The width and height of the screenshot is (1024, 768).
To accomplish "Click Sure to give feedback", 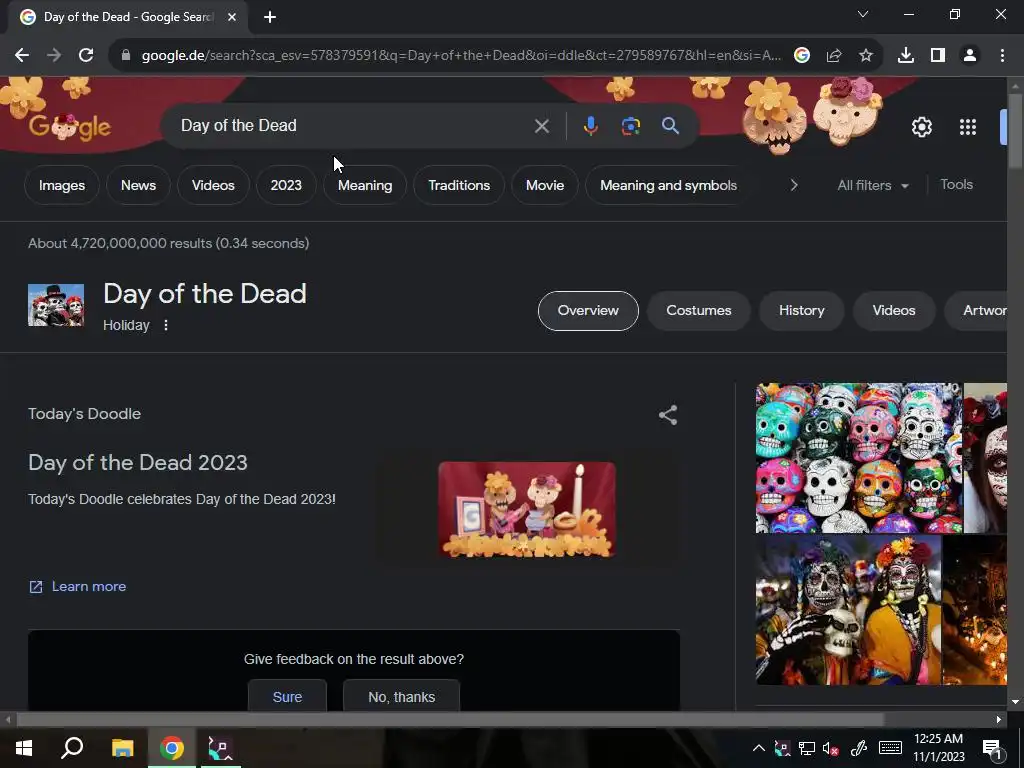I will (287, 697).
